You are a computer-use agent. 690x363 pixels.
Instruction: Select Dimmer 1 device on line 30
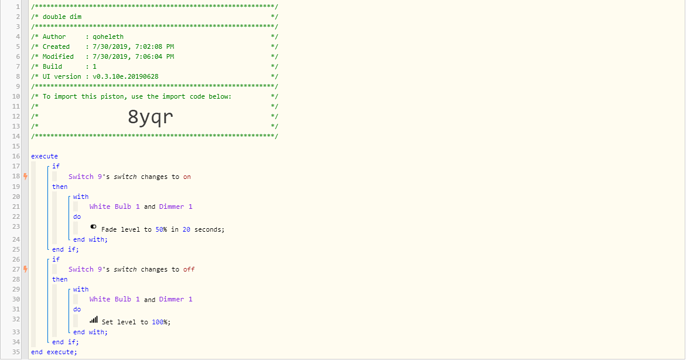pos(176,299)
